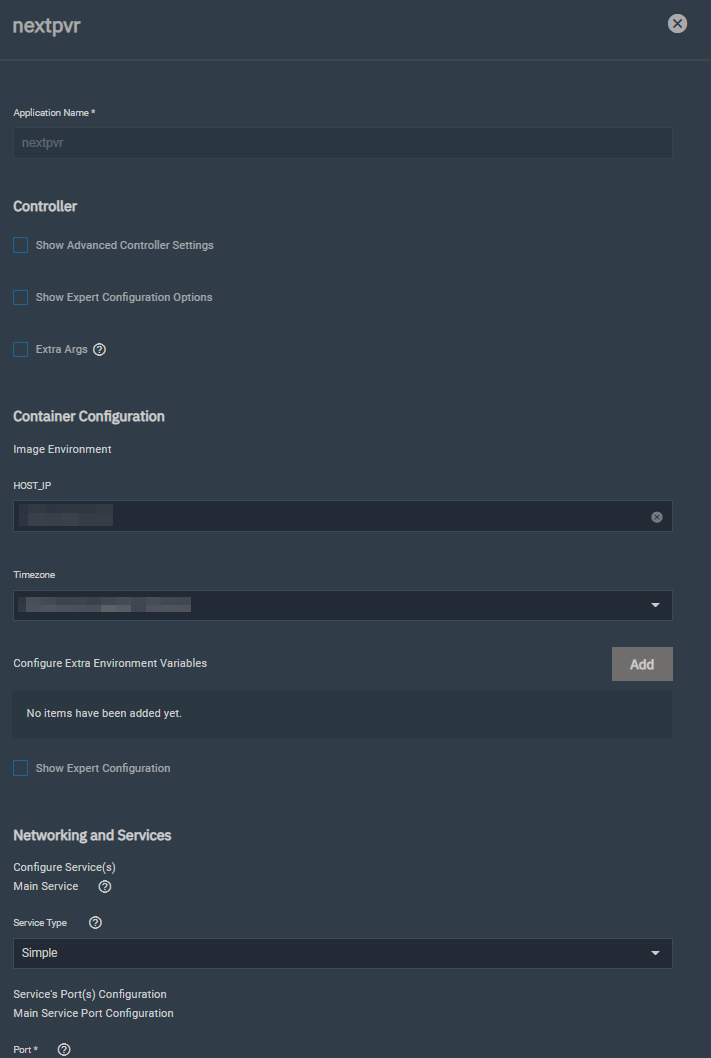Viewport: 711px width, 1058px height.
Task: Click the Image Environment label
Action: tap(62, 449)
